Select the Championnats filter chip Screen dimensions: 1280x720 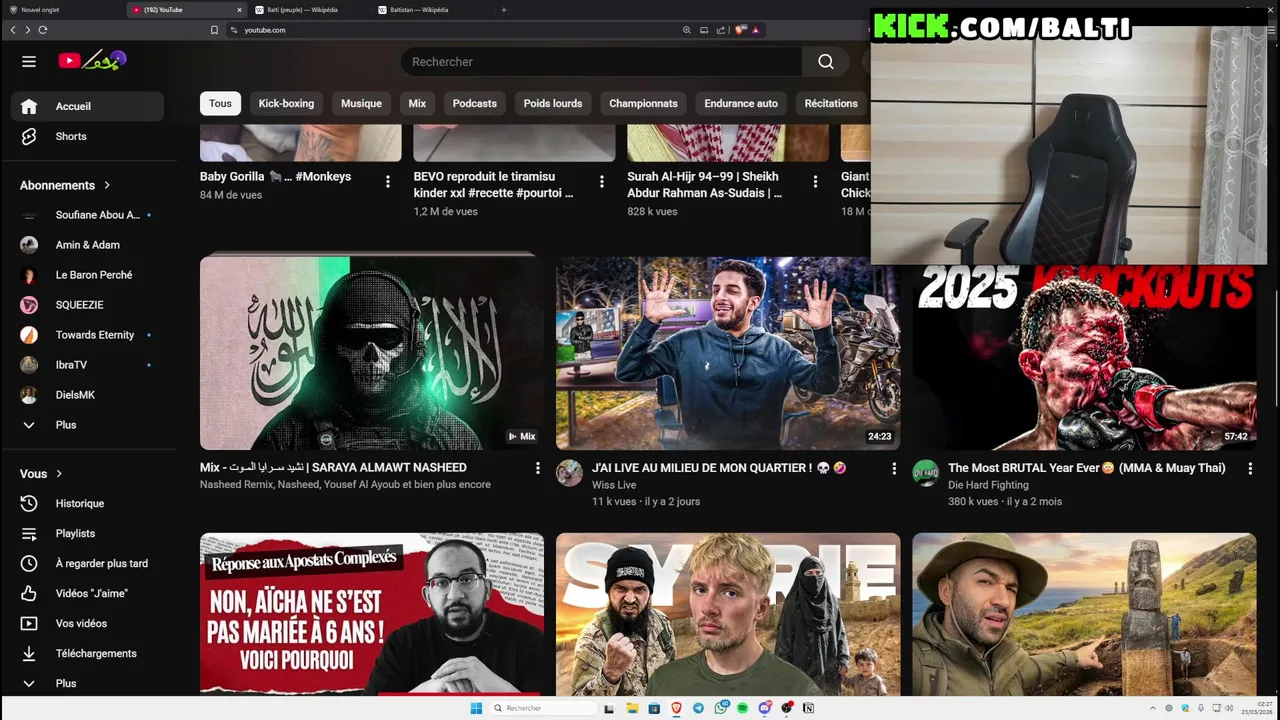click(x=643, y=103)
